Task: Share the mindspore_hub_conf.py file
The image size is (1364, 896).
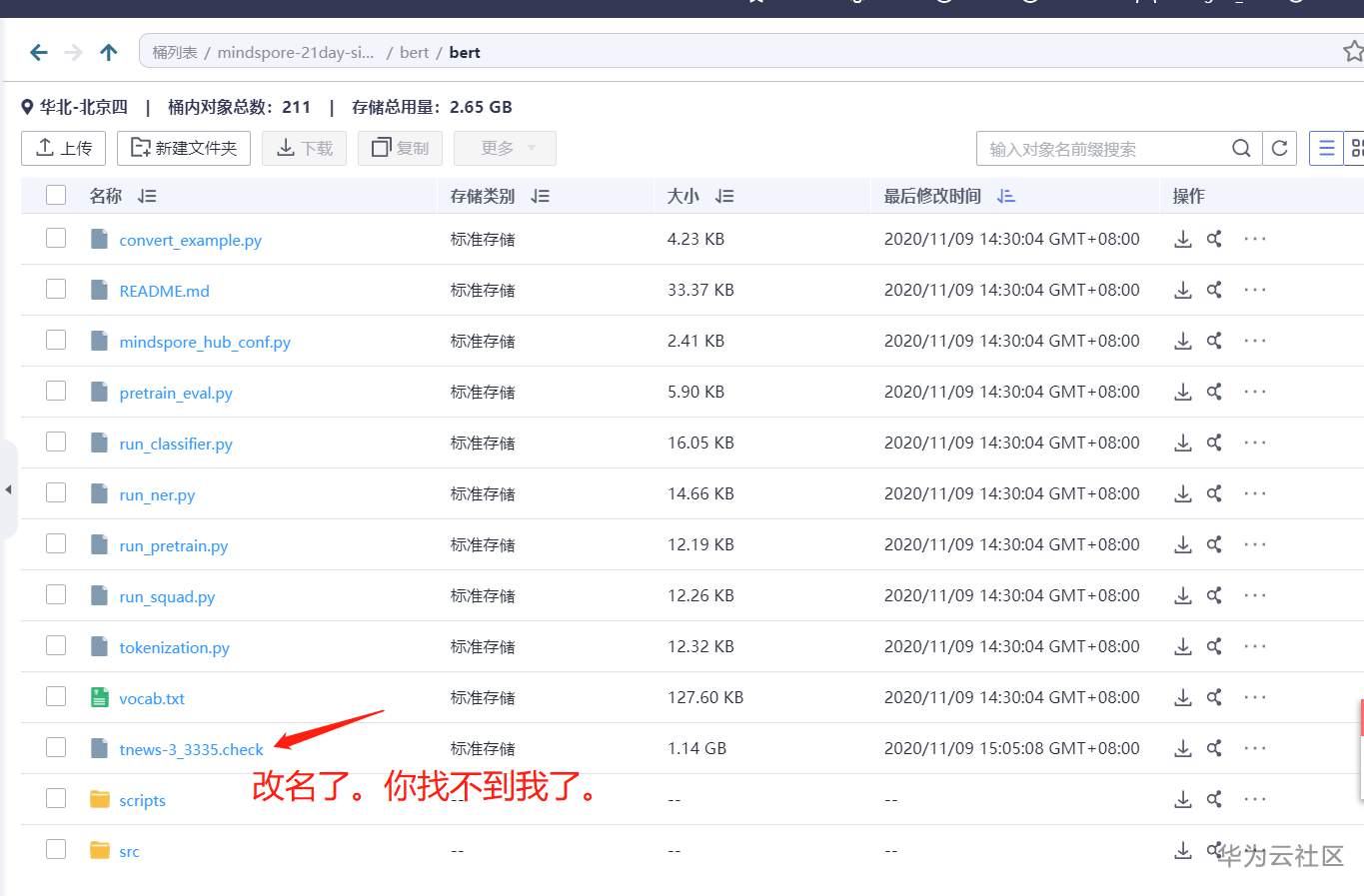Action: point(1214,341)
